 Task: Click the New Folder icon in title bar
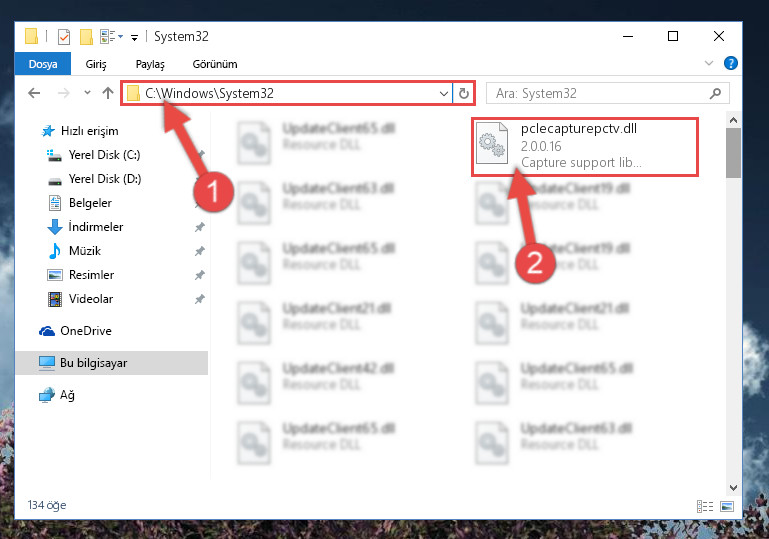tap(86, 37)
